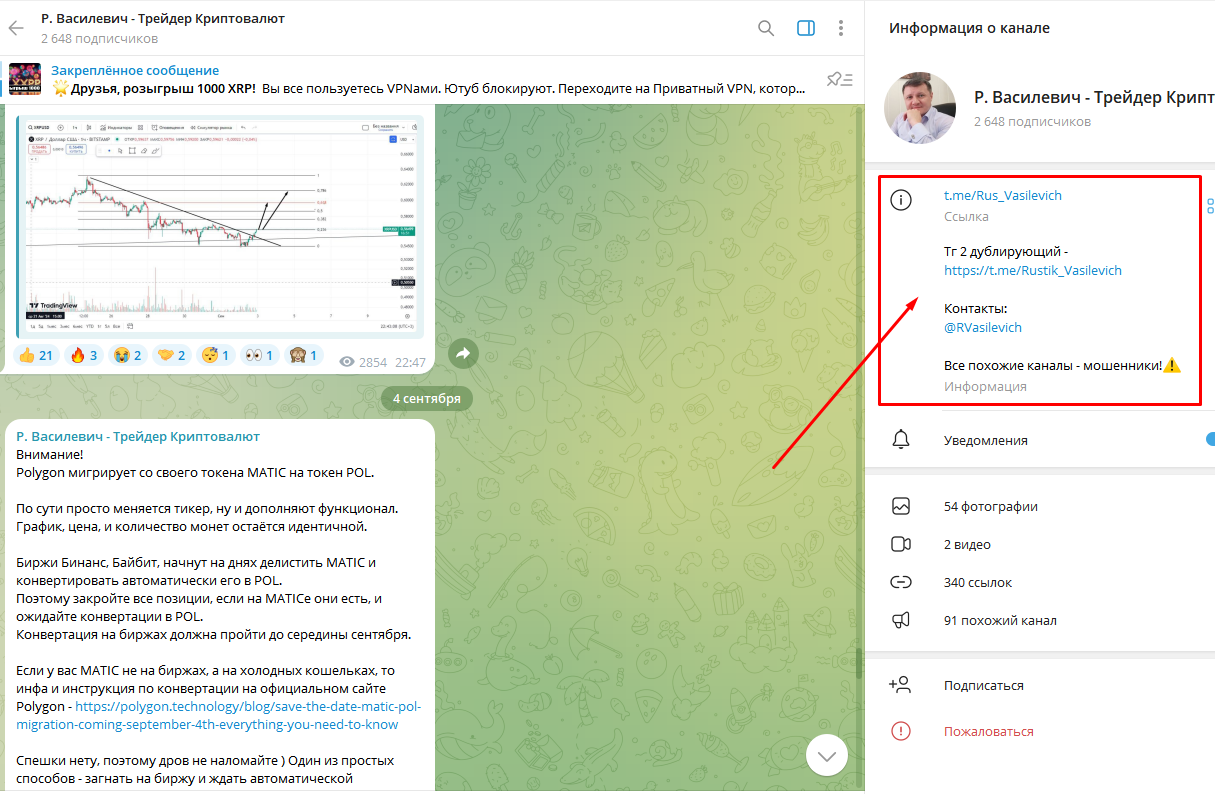The height and width of the screenshot is (794, 1215).
Task: Click the eyes reaction with 1
Action: pos(259,355)
